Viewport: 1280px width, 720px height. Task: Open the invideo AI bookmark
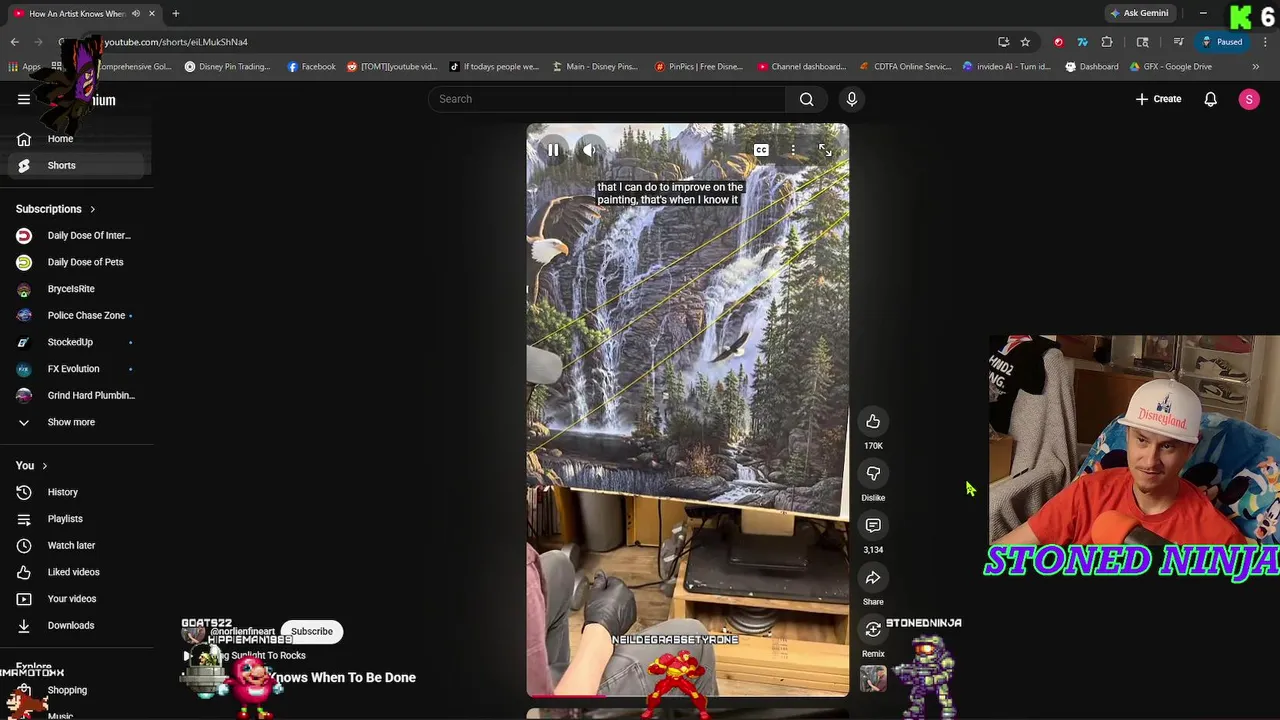coord(1007,67)
